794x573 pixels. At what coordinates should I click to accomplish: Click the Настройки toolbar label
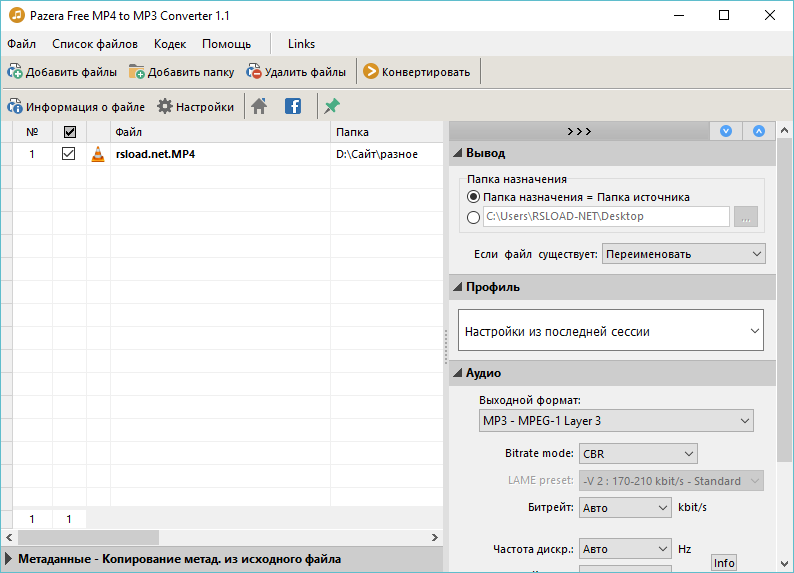(x=205, y=107)
